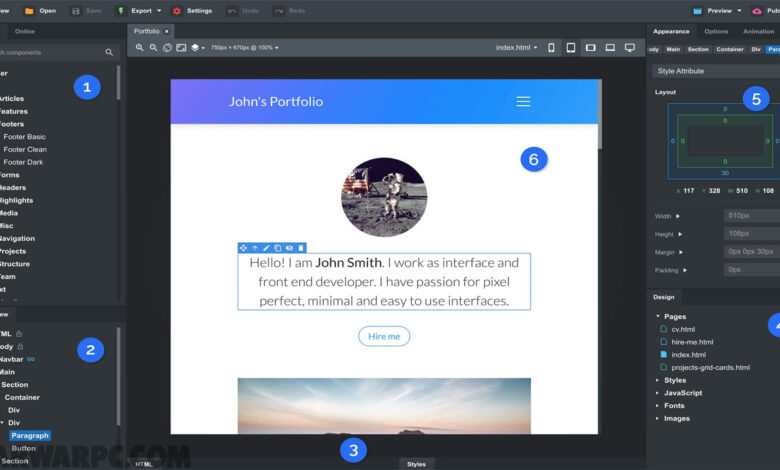Toggle the lock icon next to Body
This screenshot has width=780, height=470.
pos(20,346)
